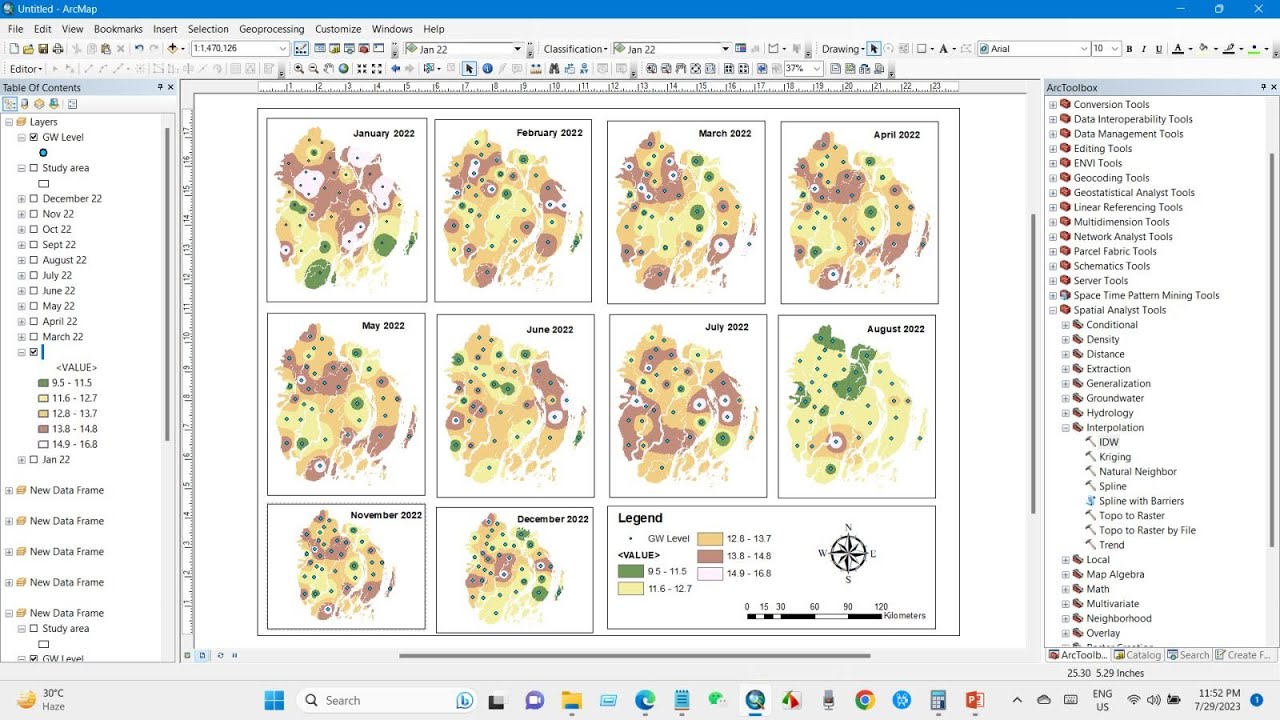Open the Kriging tool
This screenshot has height=720, width=1280.
coord(1115,457)
